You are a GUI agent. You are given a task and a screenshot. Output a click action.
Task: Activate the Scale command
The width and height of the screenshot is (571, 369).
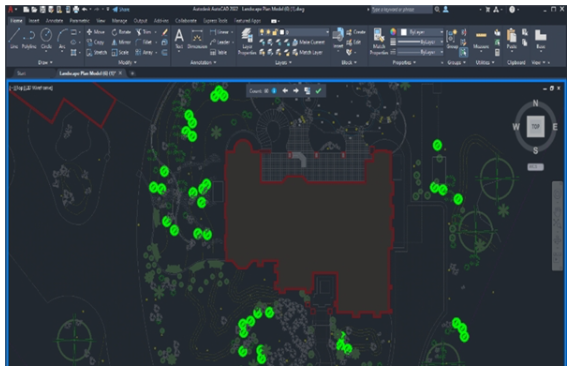120,52
